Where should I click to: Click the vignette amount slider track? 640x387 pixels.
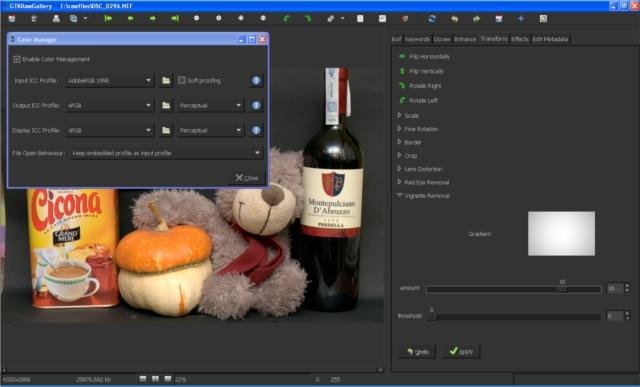pyautogui.click(x=513, y=289)
